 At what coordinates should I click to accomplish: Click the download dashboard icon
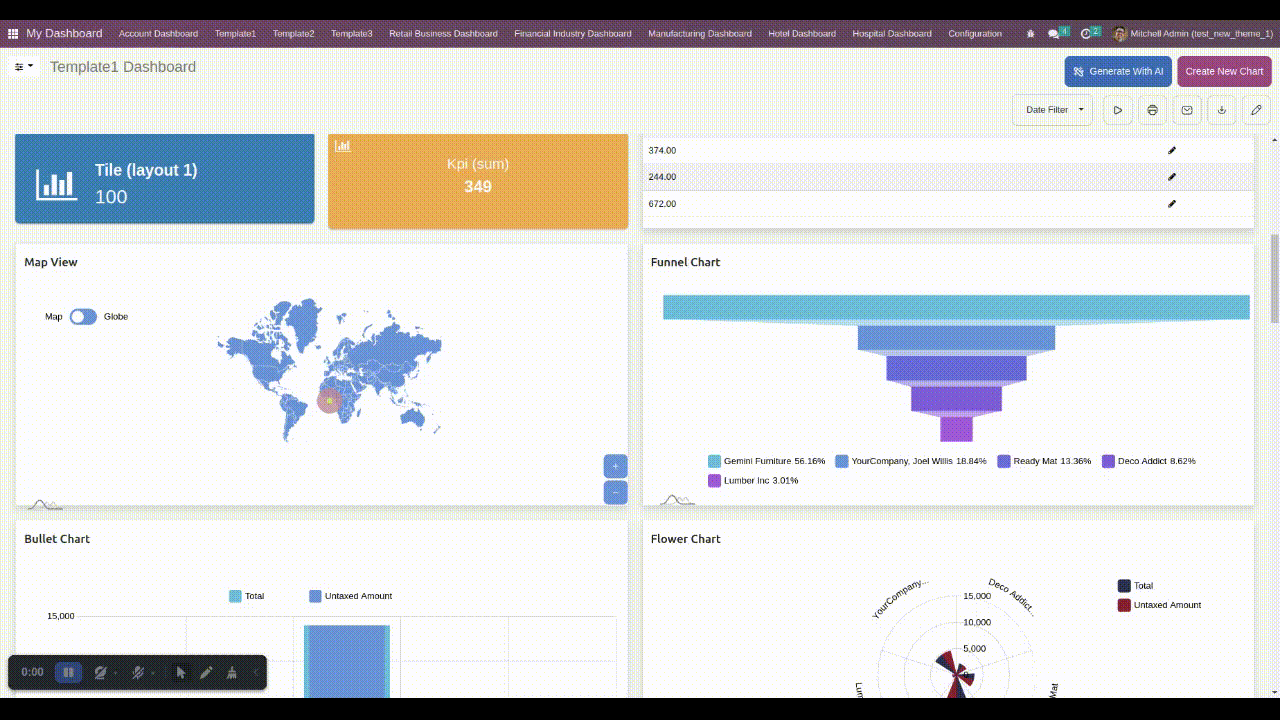pyautogui.click(x=1222, y=110)
